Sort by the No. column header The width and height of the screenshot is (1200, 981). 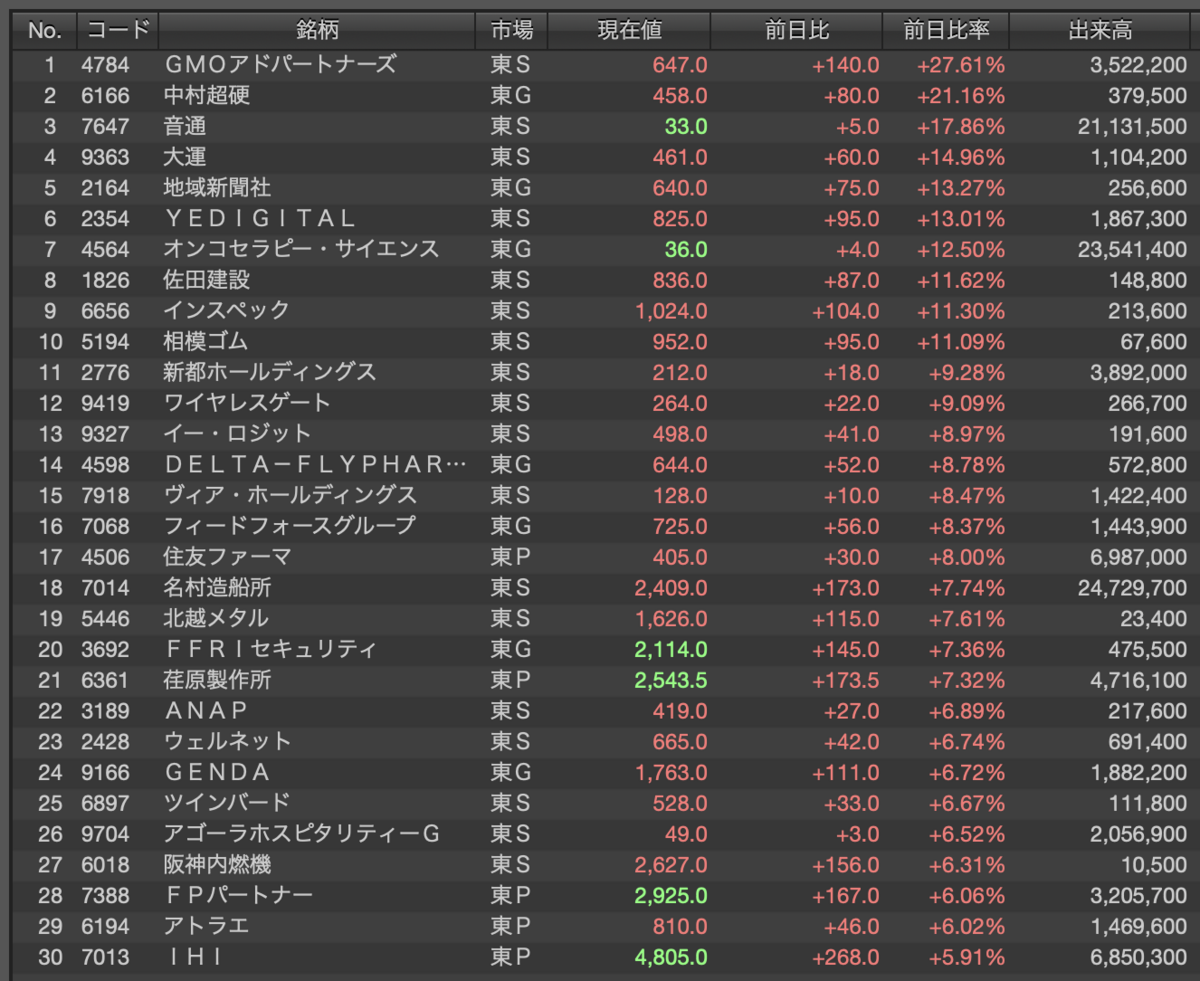click(44, 31)
